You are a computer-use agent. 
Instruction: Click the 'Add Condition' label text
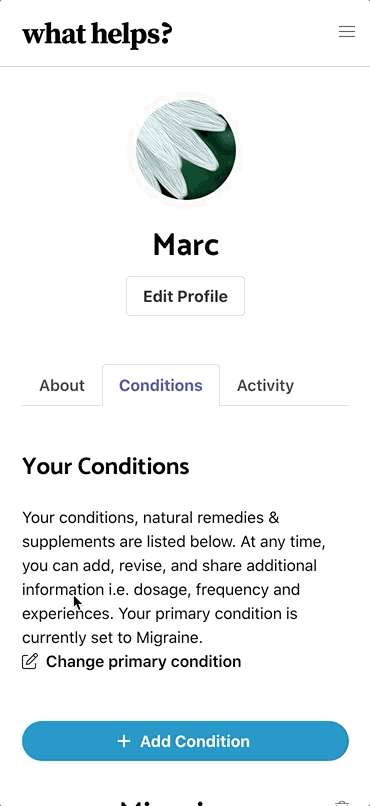(195, 741)
